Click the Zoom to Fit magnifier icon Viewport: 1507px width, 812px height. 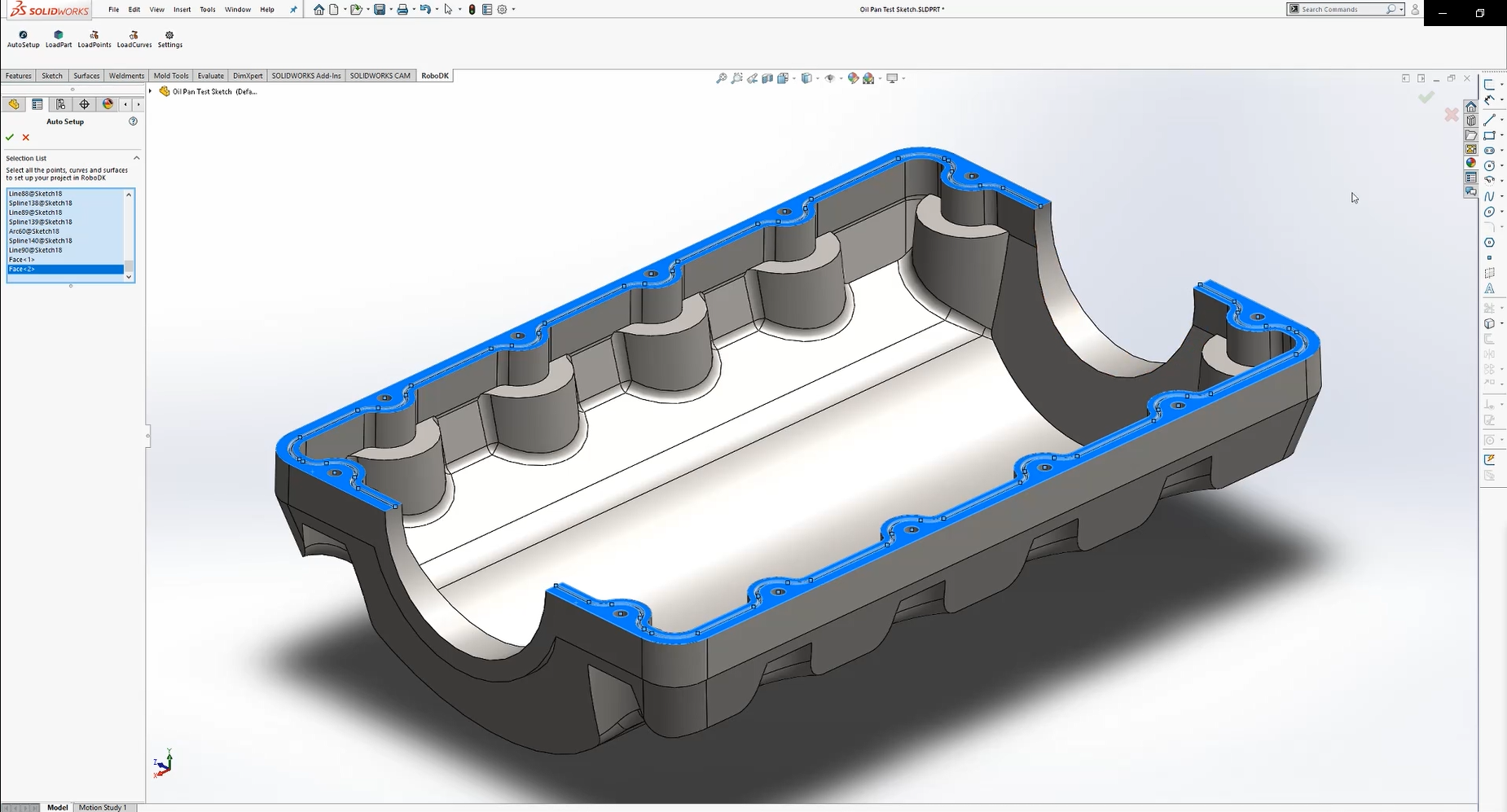pos(721,78)
